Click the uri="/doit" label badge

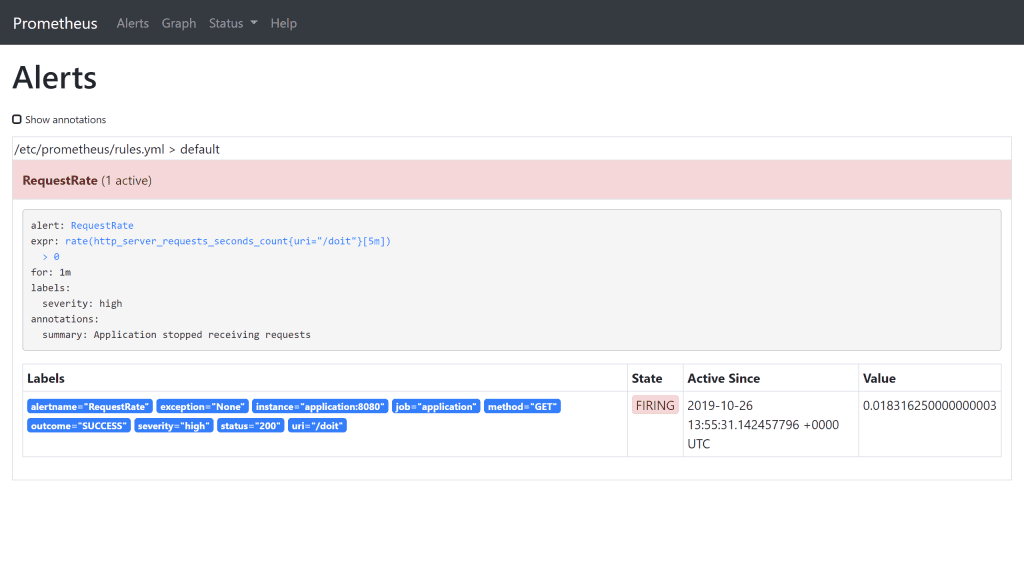(x=317, y=425)
